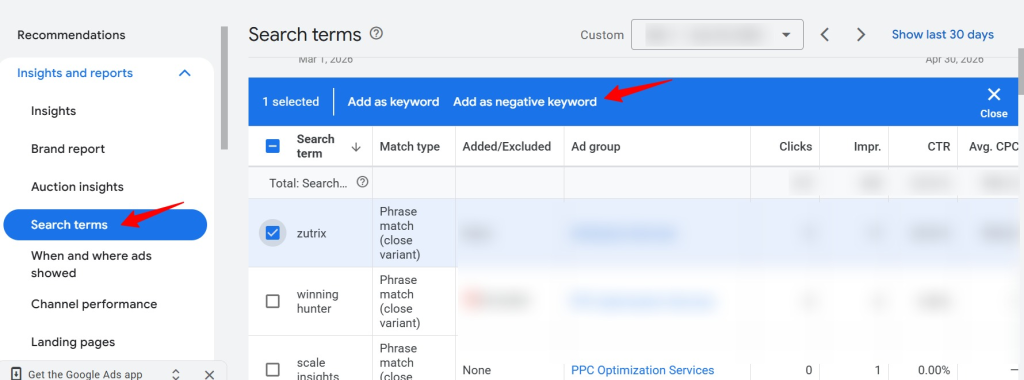
Task: Open When and where ads showed
Action: coord(91,264)
